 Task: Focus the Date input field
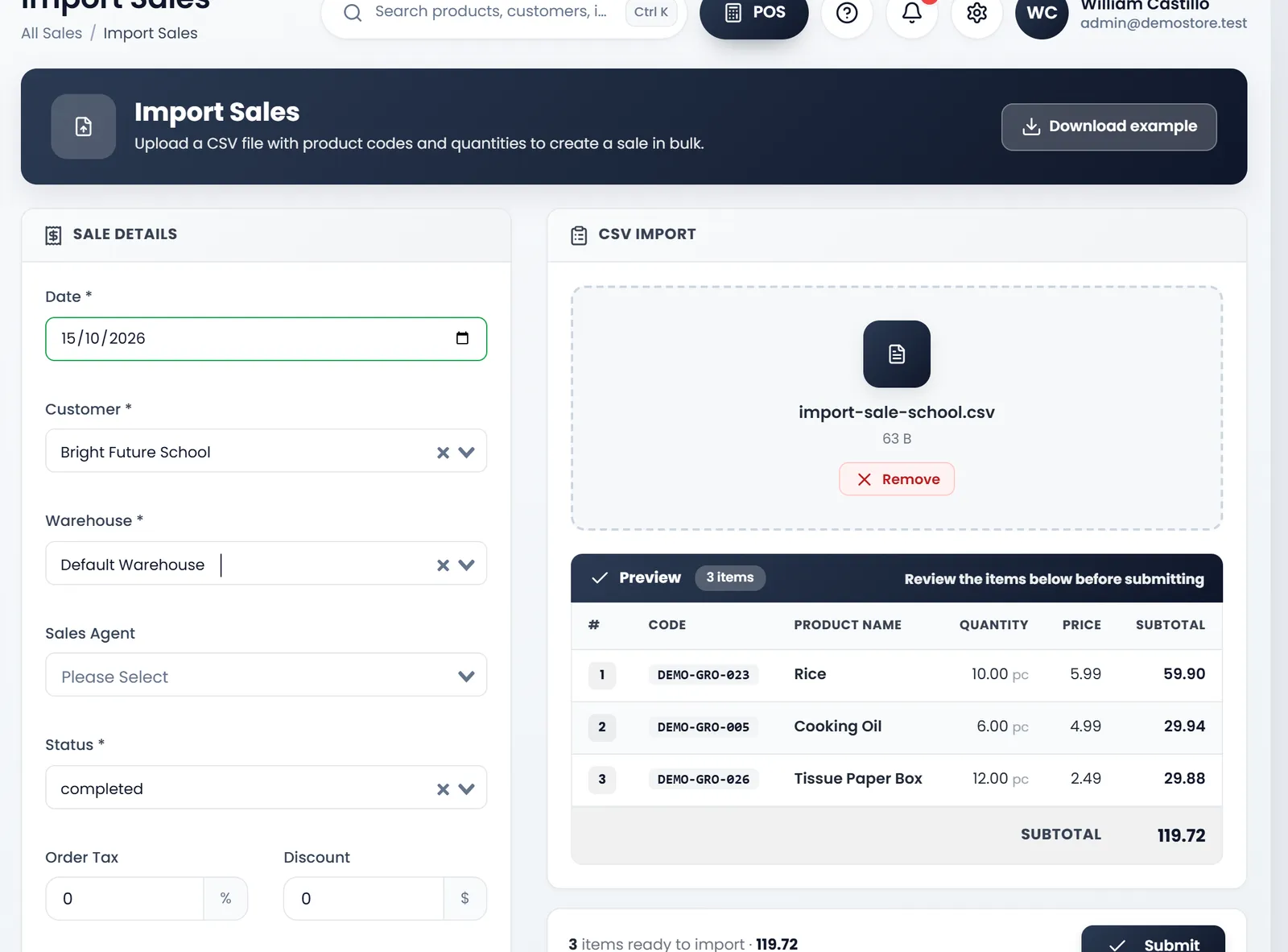[x=266, y=339]
